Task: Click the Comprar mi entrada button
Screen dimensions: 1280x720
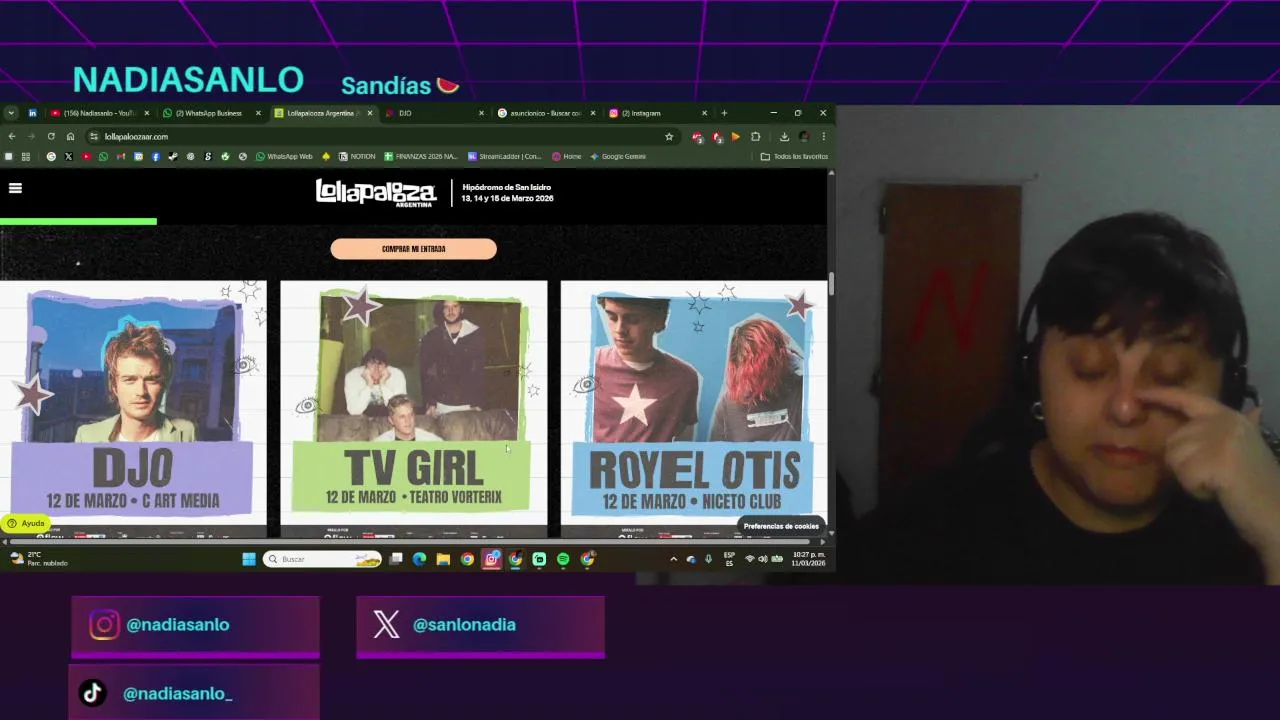Action: 413,249
